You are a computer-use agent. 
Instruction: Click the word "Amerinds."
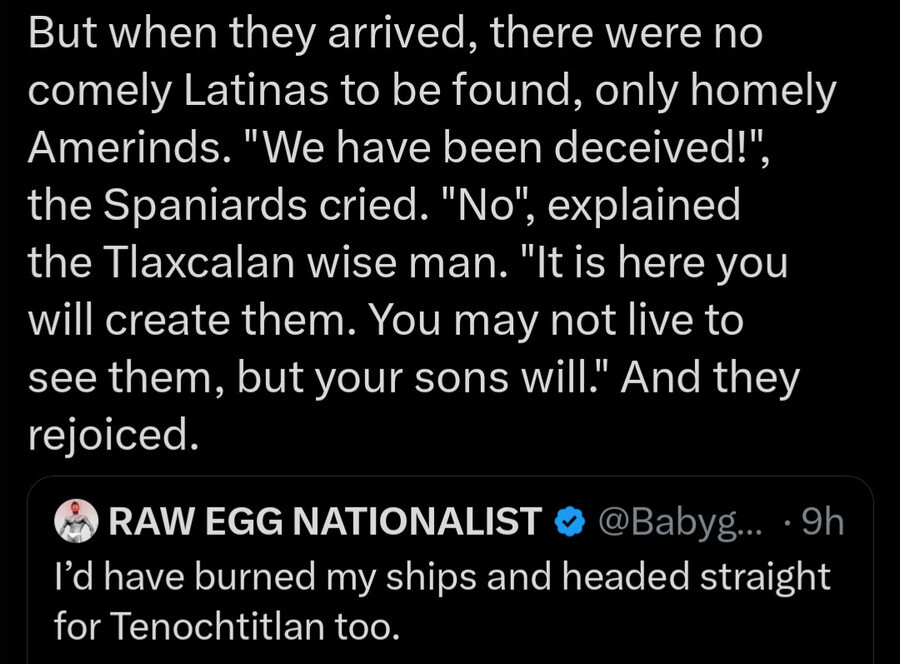(x=126, y=148)
